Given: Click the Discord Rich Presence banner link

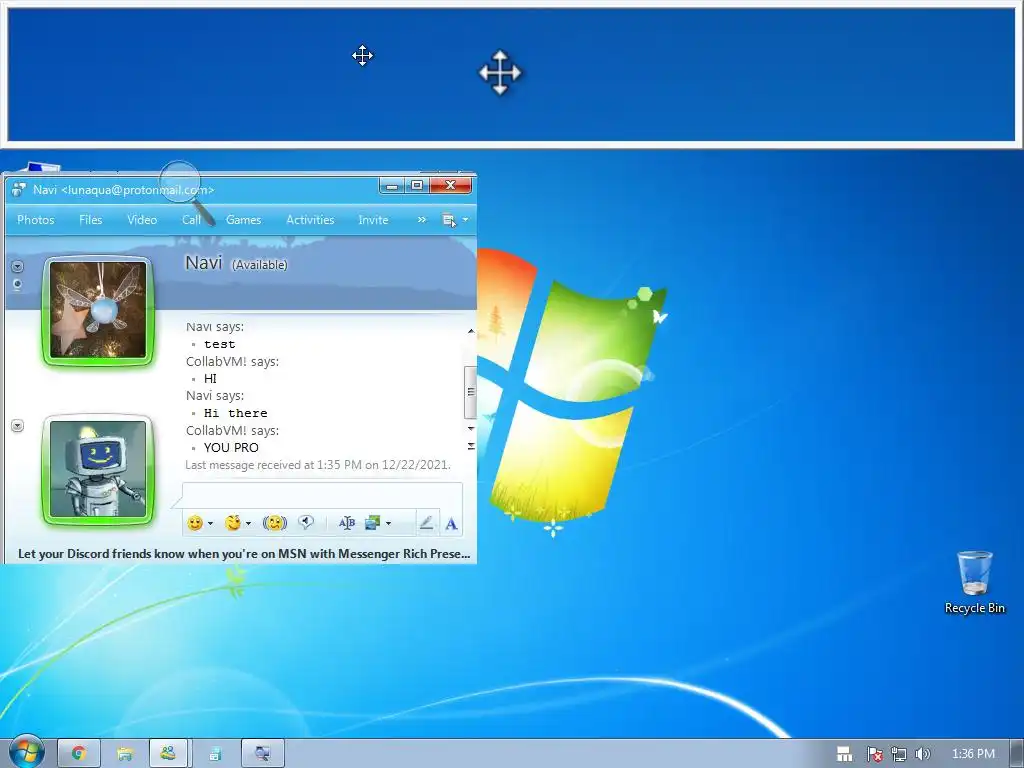Looking at the screenshot, I should tap(244, 554).
